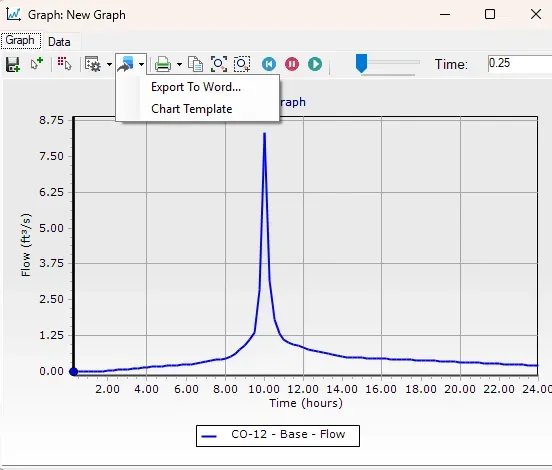Select the Graph tab
552x470 pixels.
point(20,40)
